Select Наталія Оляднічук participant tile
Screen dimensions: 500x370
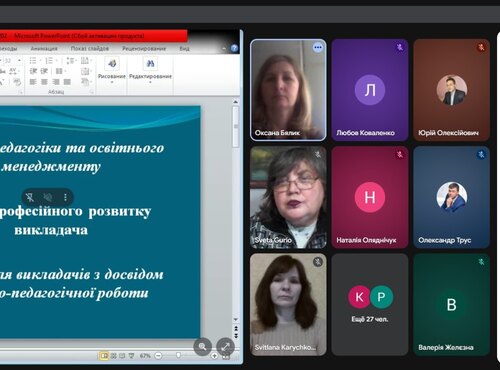pos(370,197)
